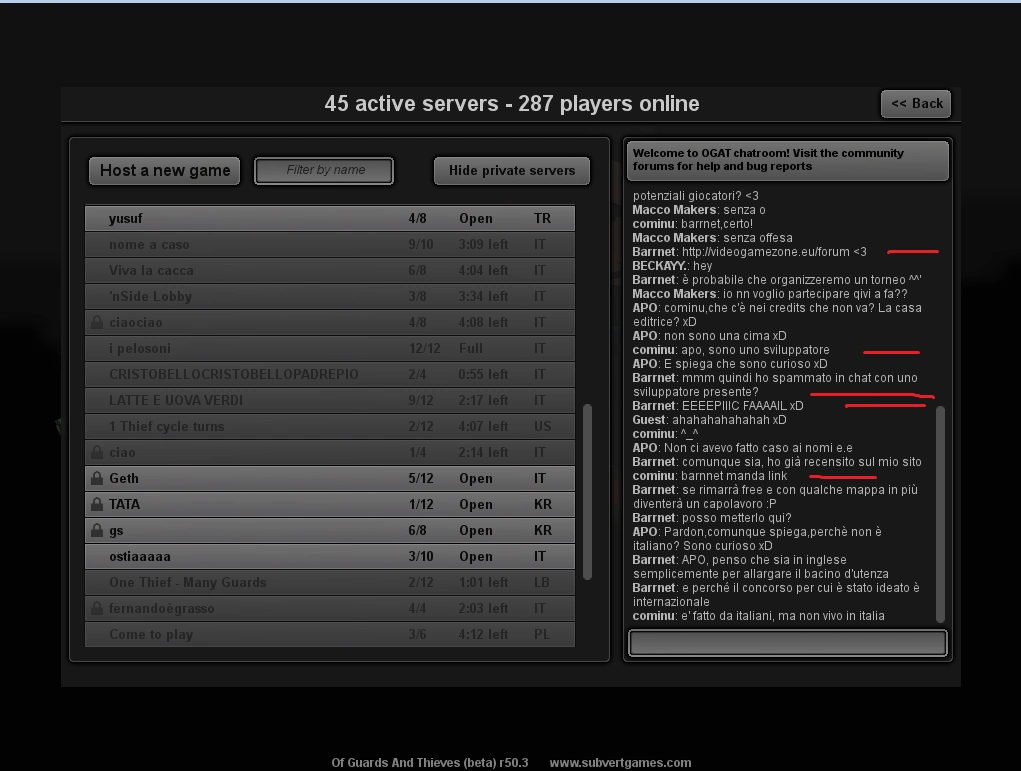Click the Welcome to OGAT chatroom banner
The image size is (1021, 771).
tap(788, 160)
